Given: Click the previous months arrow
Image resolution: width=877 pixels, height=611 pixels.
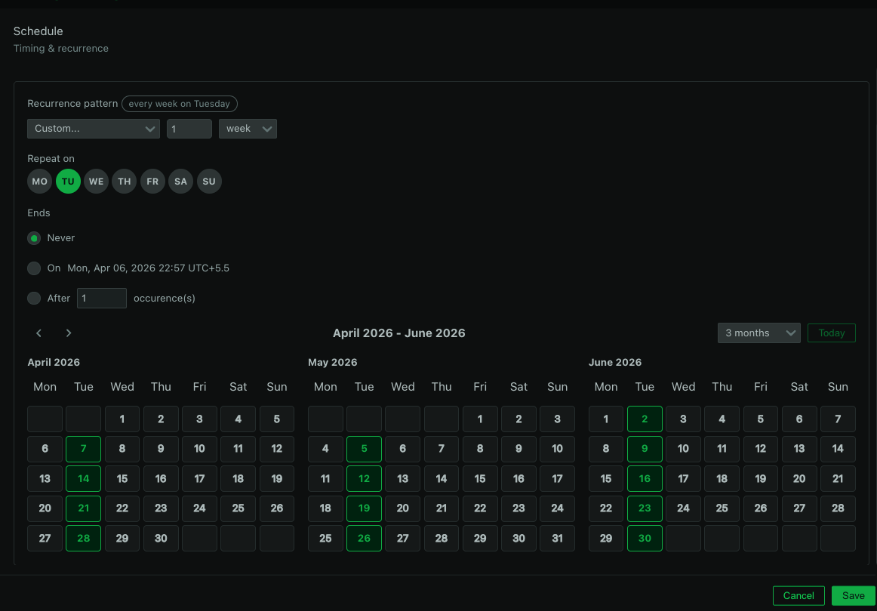Looking at the screenshot, I should click(38, 332).
